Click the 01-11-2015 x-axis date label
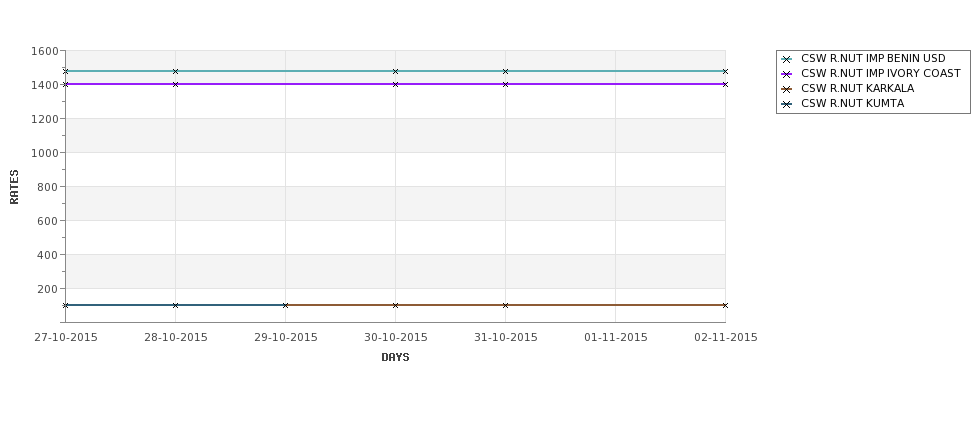Viewport: 975px width, 429px height. (x=616, y=337)
